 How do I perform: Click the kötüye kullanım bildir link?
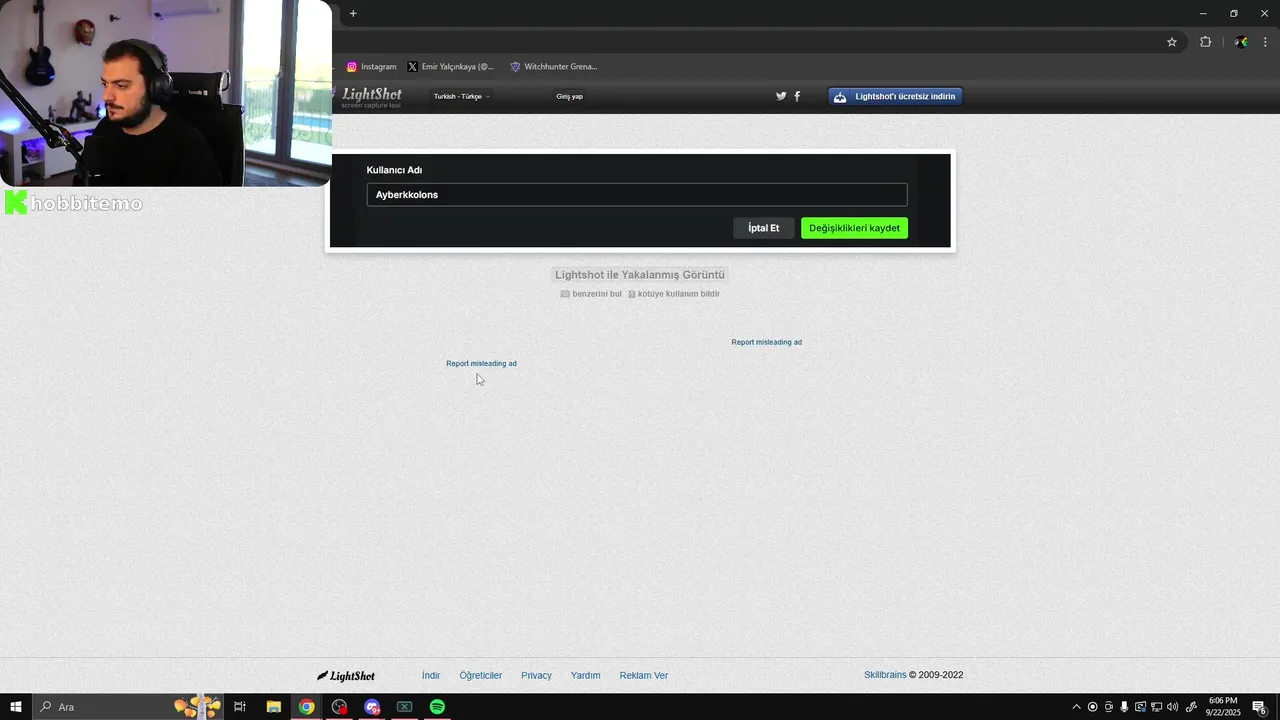(x=674, y=294)
